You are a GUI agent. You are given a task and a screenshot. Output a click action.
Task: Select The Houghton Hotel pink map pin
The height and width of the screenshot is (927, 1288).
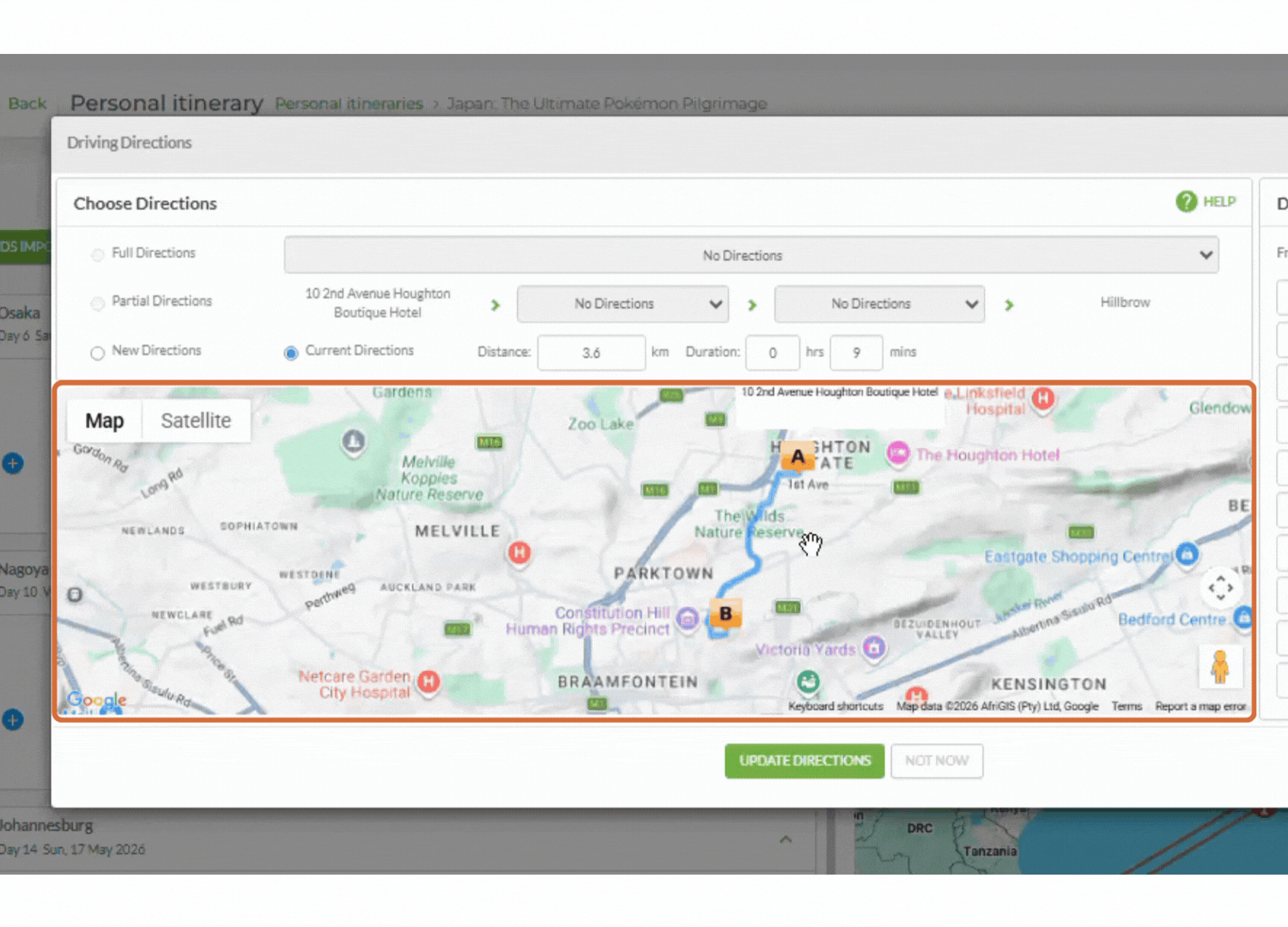[898, 453]
